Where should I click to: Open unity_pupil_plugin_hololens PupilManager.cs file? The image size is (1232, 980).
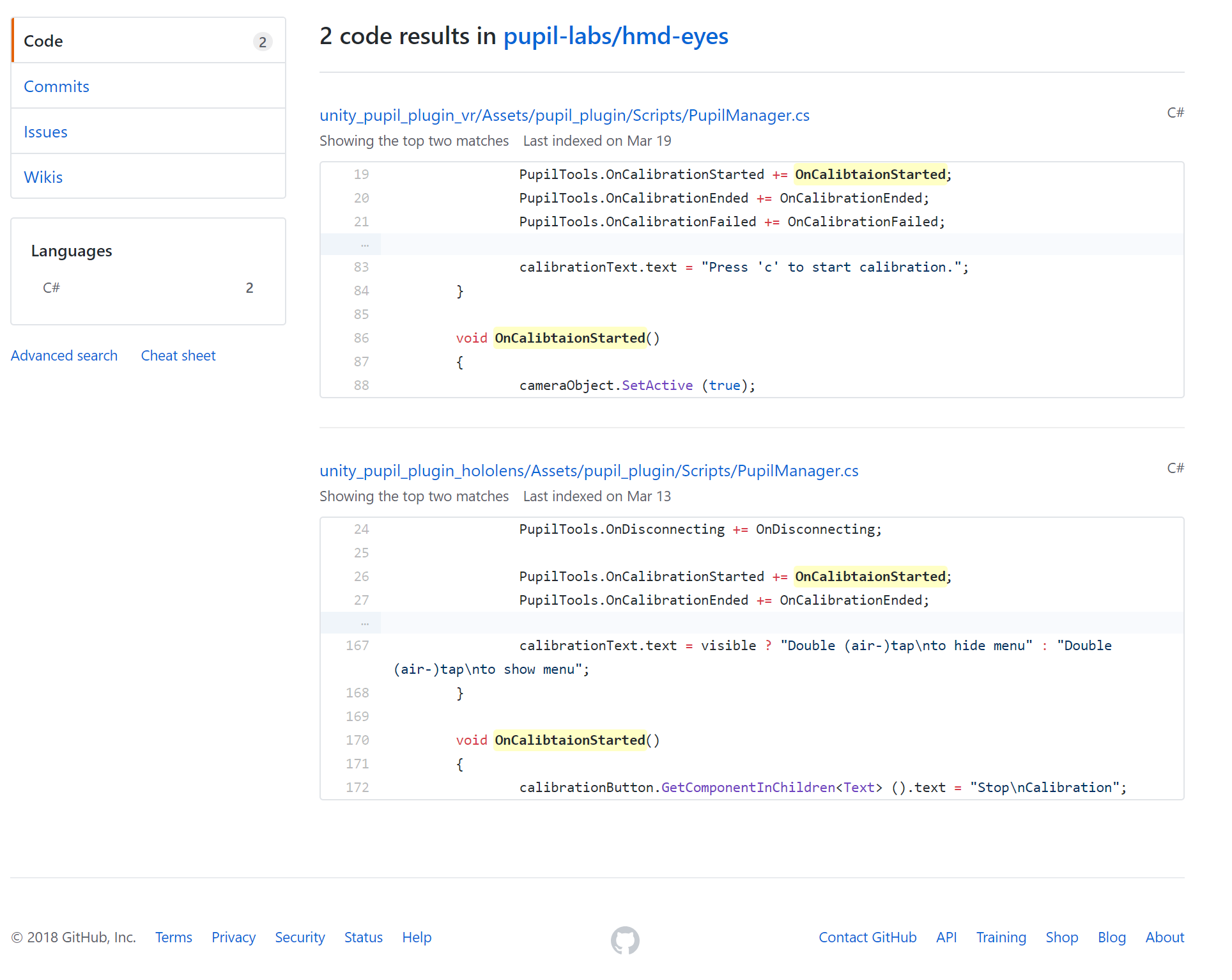(x=589, y=471)
